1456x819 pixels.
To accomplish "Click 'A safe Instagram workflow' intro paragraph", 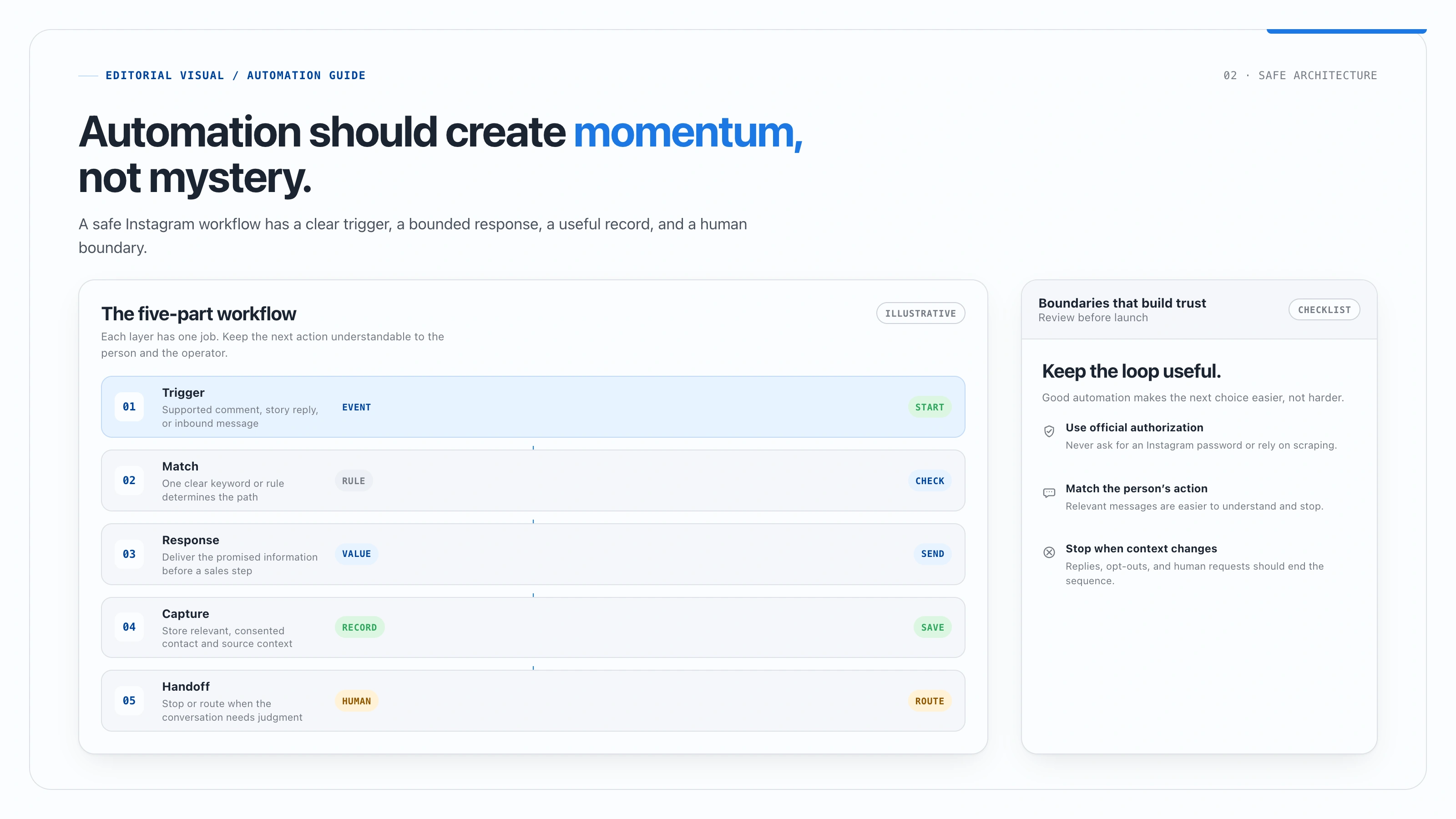I will point(413,236).
